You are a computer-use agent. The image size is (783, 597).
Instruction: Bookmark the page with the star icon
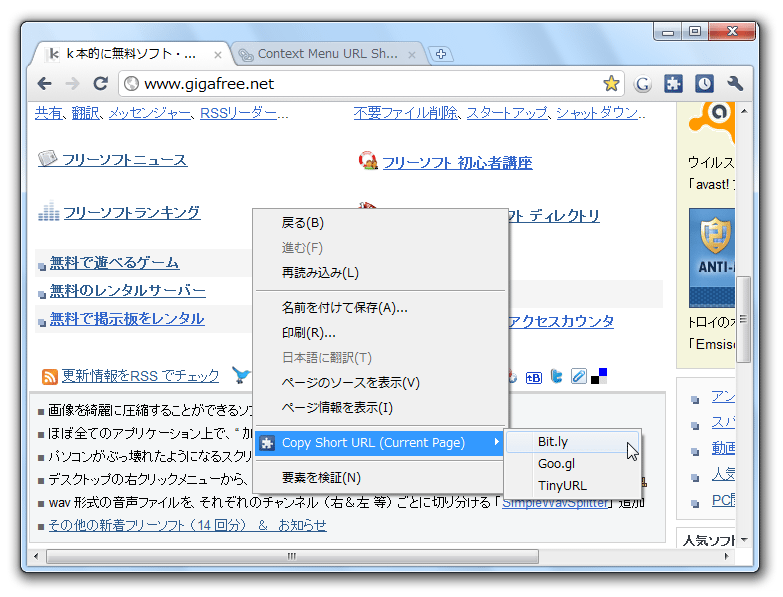pyautogui.click(x=611, y=83)
